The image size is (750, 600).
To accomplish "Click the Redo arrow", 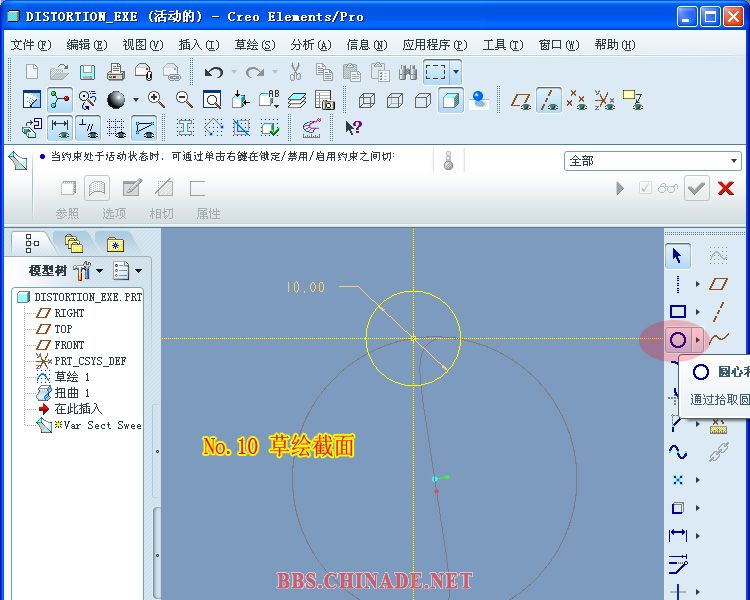I will point(254,72).
